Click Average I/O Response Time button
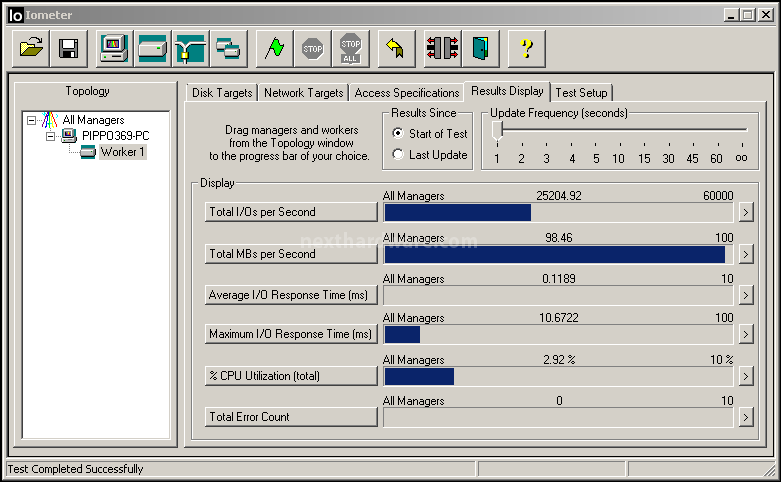The image size is (781, 482). coord(291,295)
